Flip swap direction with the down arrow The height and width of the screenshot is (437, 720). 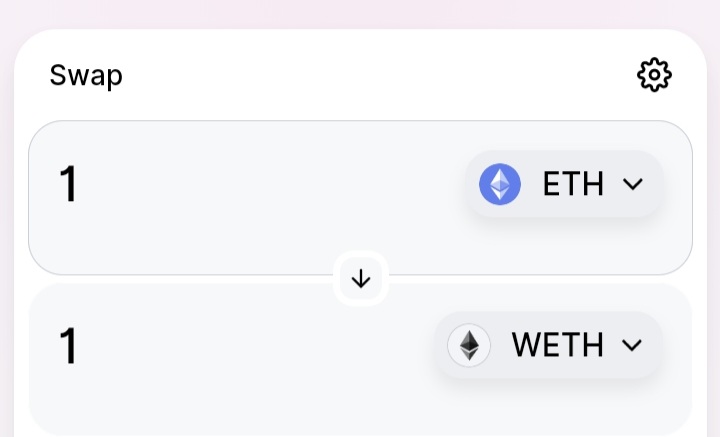[361, 279]
